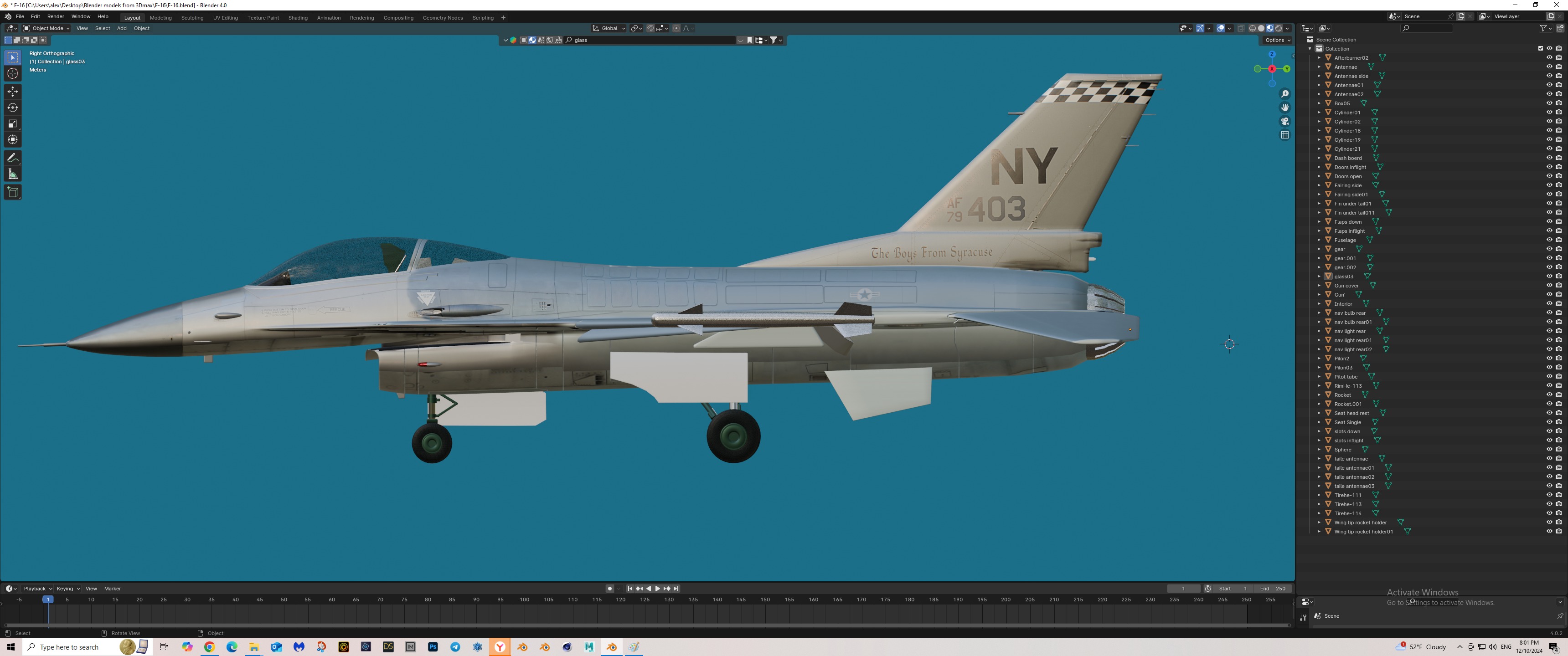Click the zoom view magnifier icon in viewport
1568x656 pixels.
point(1284,94)
